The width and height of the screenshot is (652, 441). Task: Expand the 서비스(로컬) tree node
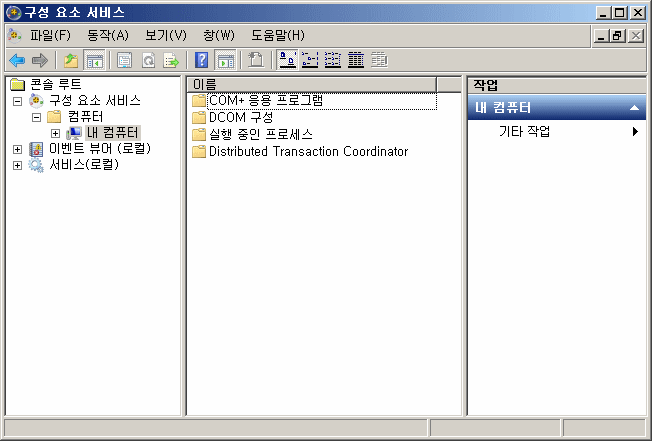[x=17, y=165]
